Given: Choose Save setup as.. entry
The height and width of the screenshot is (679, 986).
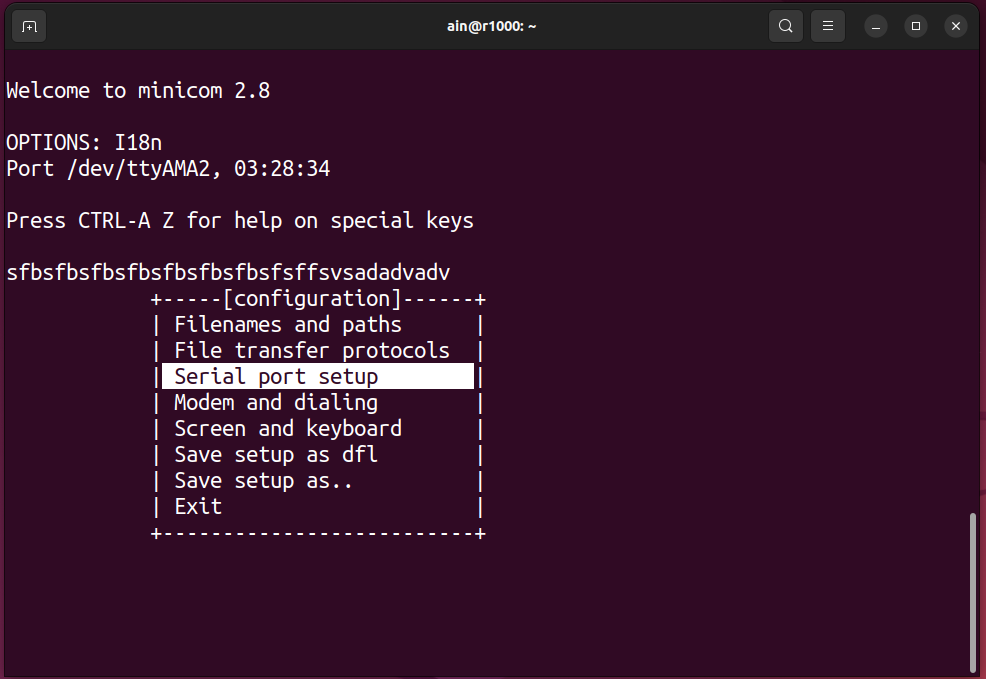Looking at the screenshot, I should (263, 480).
